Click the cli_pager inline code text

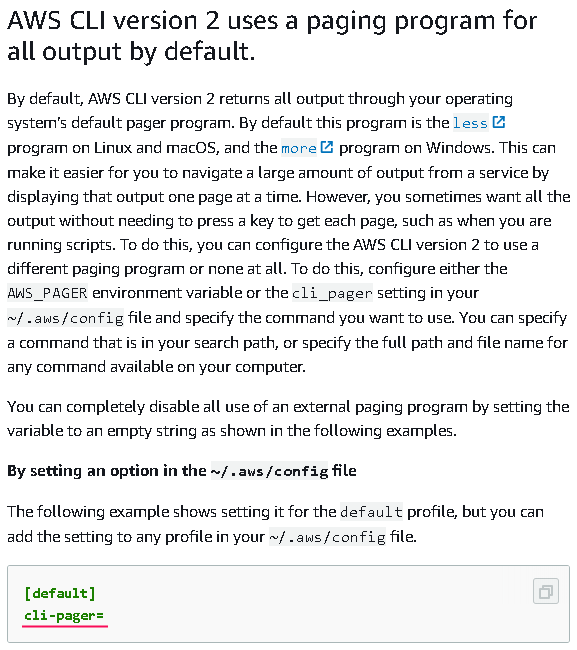[332, 293]
